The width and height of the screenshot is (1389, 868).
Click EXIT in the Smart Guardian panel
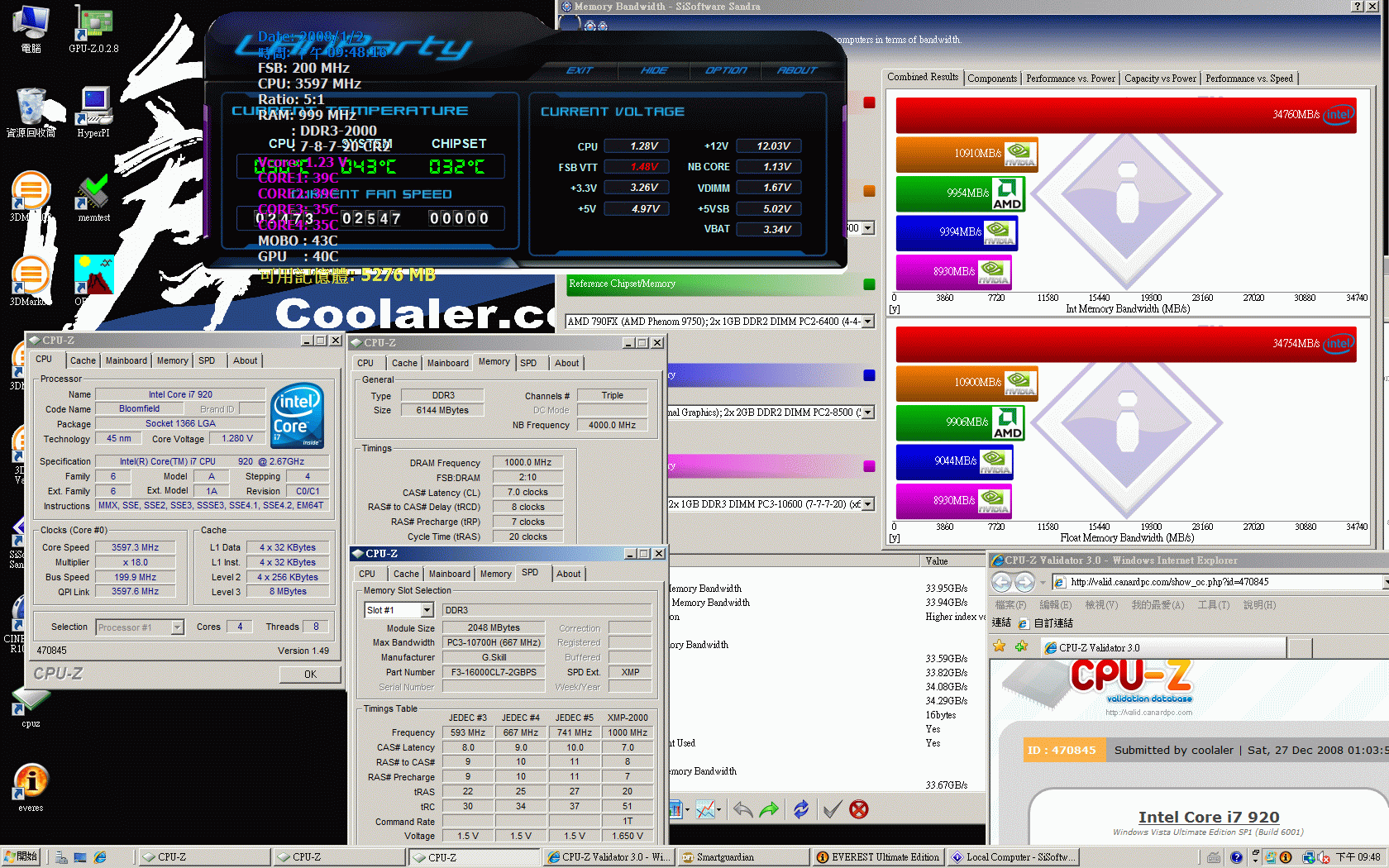click(580, 70)
